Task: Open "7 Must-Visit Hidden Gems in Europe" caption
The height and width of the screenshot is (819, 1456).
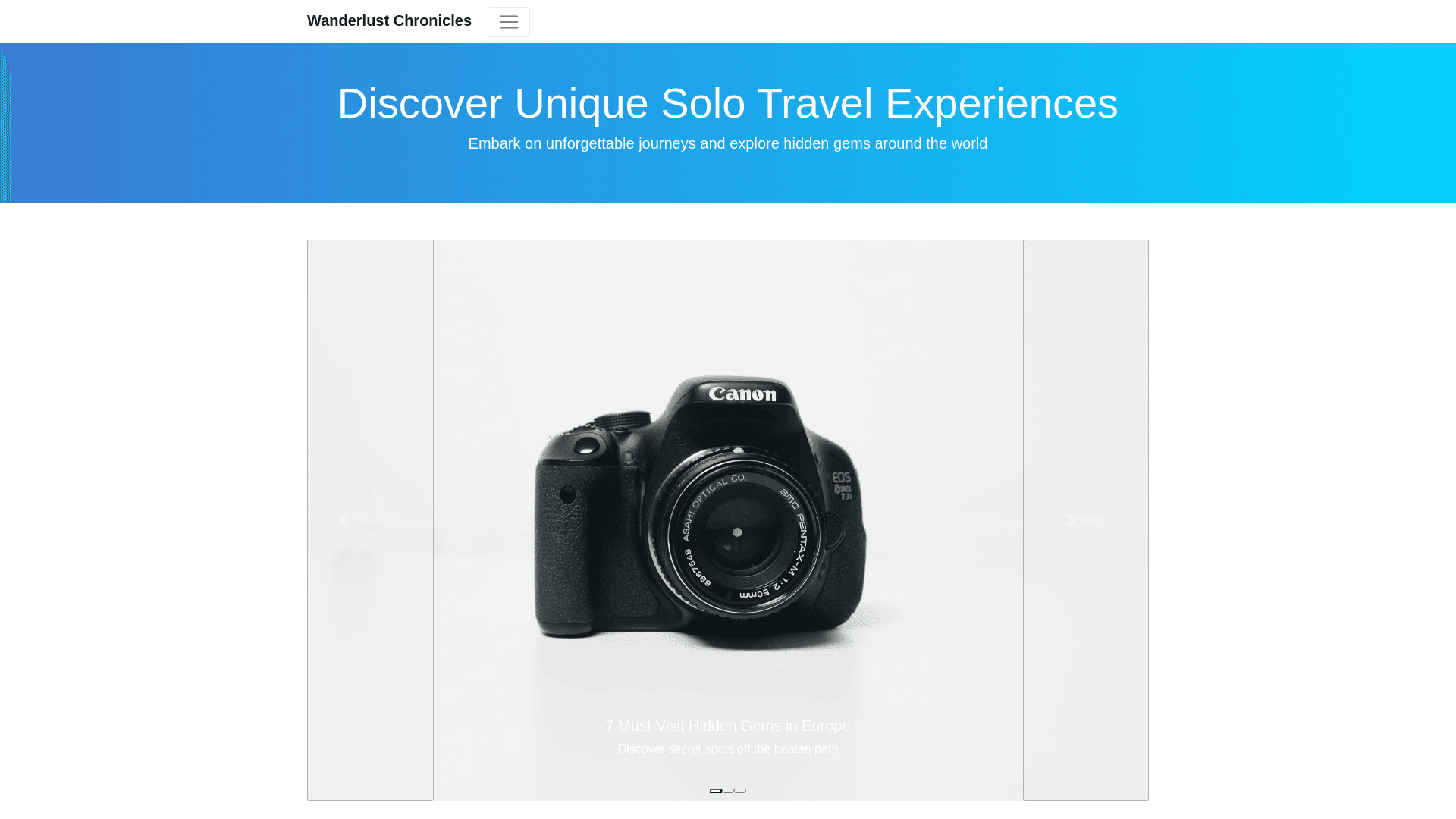Action: [728, 726]
